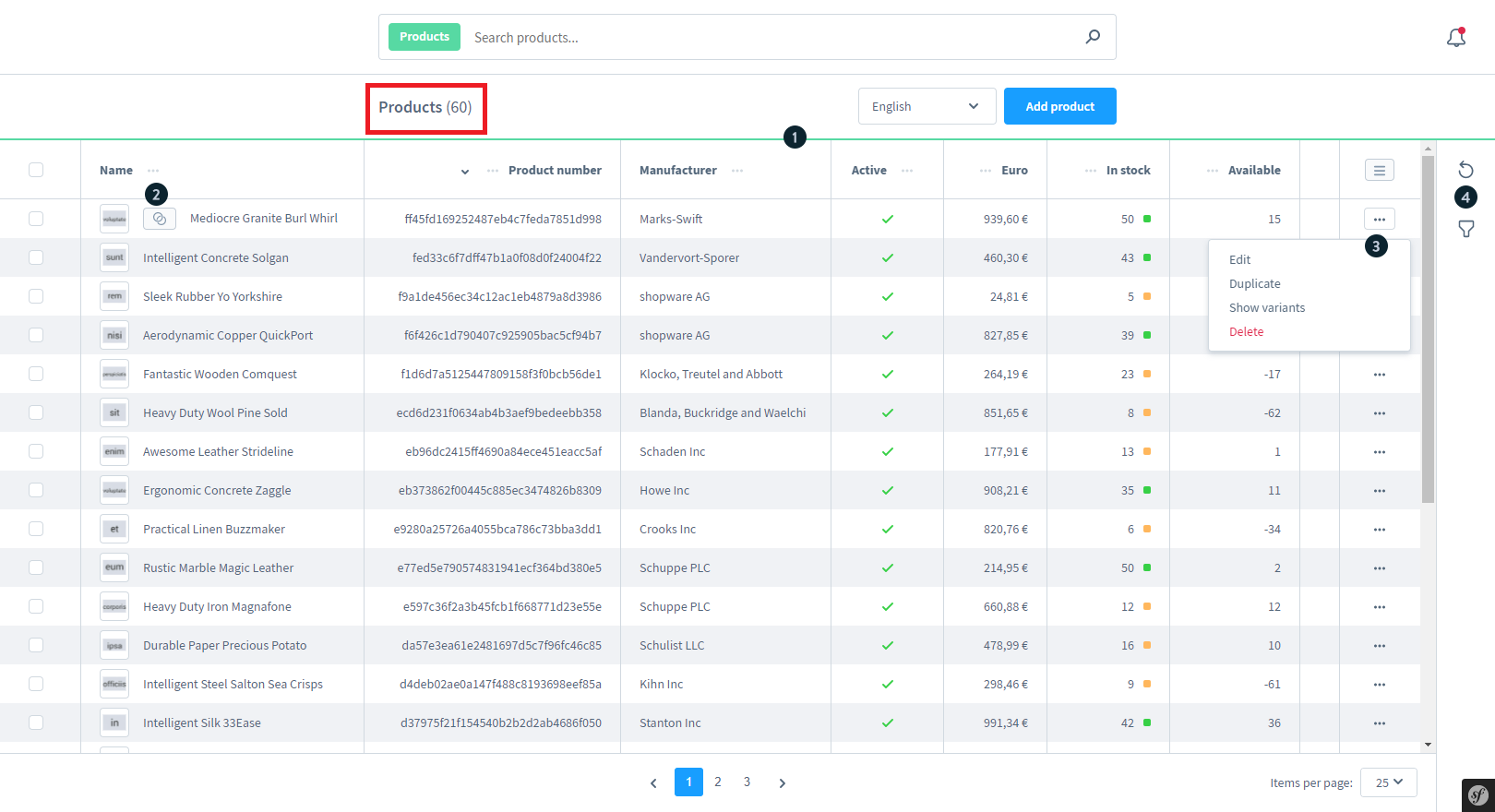
Task: Open row actions for Practical Linen Buzzmaker
Action: [x=1380, y=530]
